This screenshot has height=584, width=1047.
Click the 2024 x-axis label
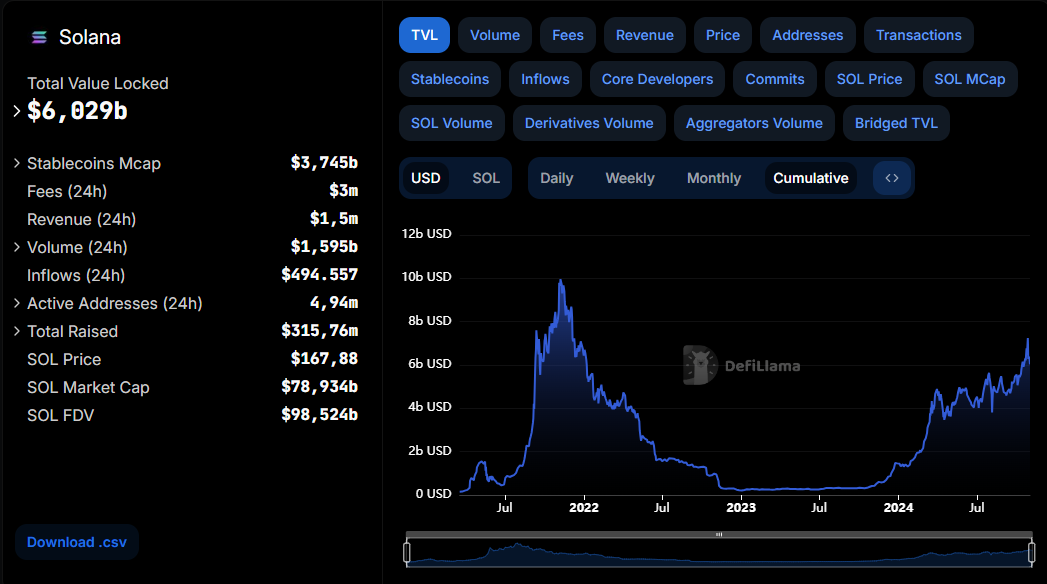898,507
